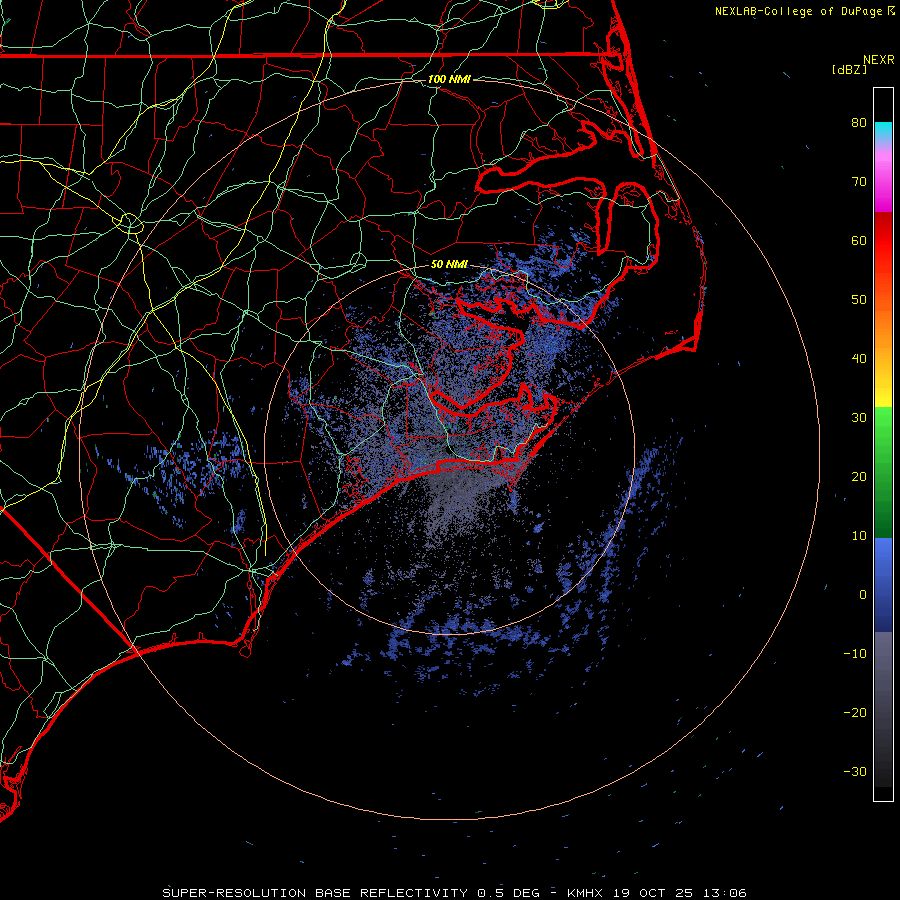Click the "100 NMI" range ring label
This screenshot has height=900, width=900.
(449, 79)
